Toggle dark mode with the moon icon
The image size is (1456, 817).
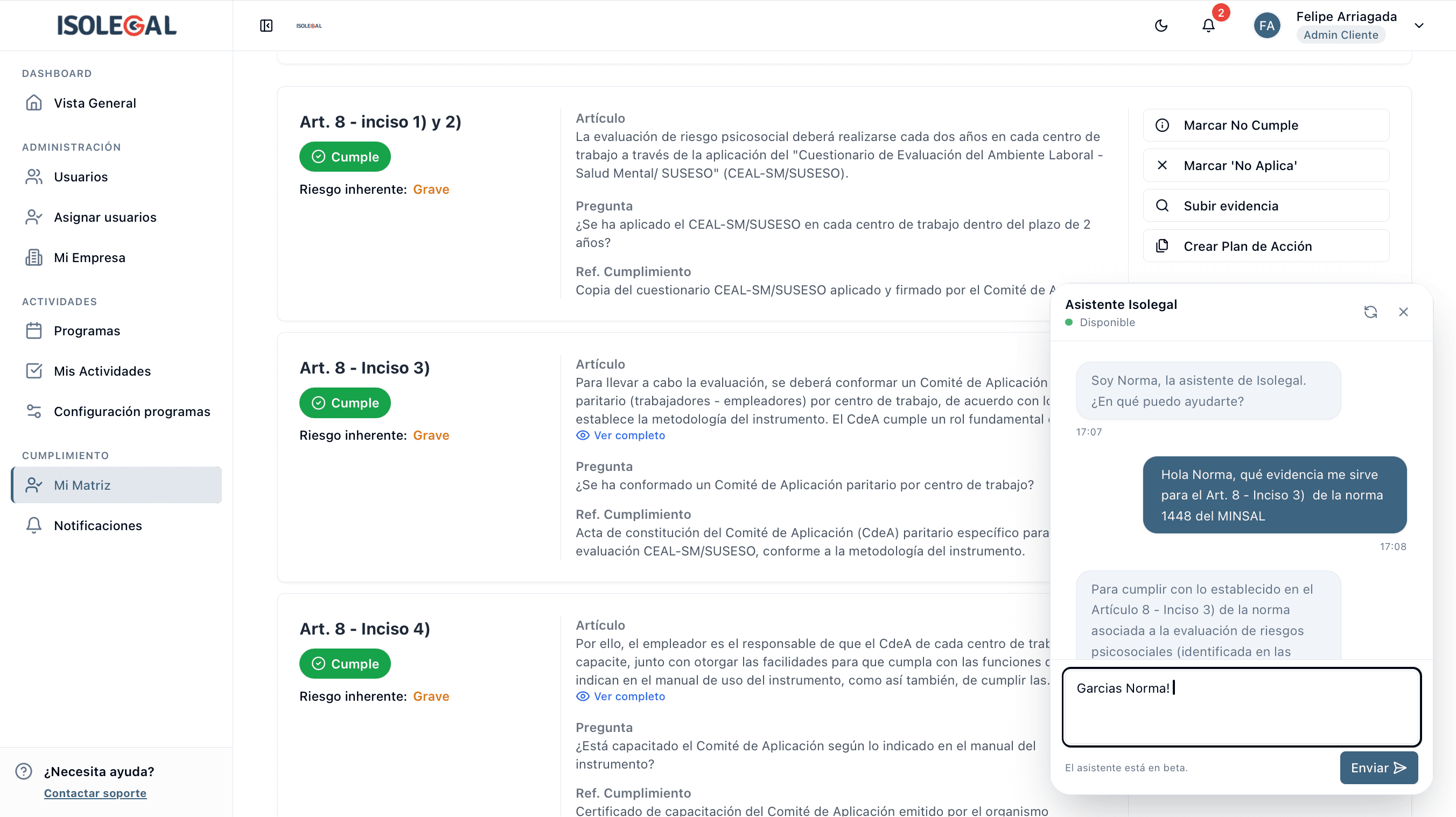click(1161, 25)
